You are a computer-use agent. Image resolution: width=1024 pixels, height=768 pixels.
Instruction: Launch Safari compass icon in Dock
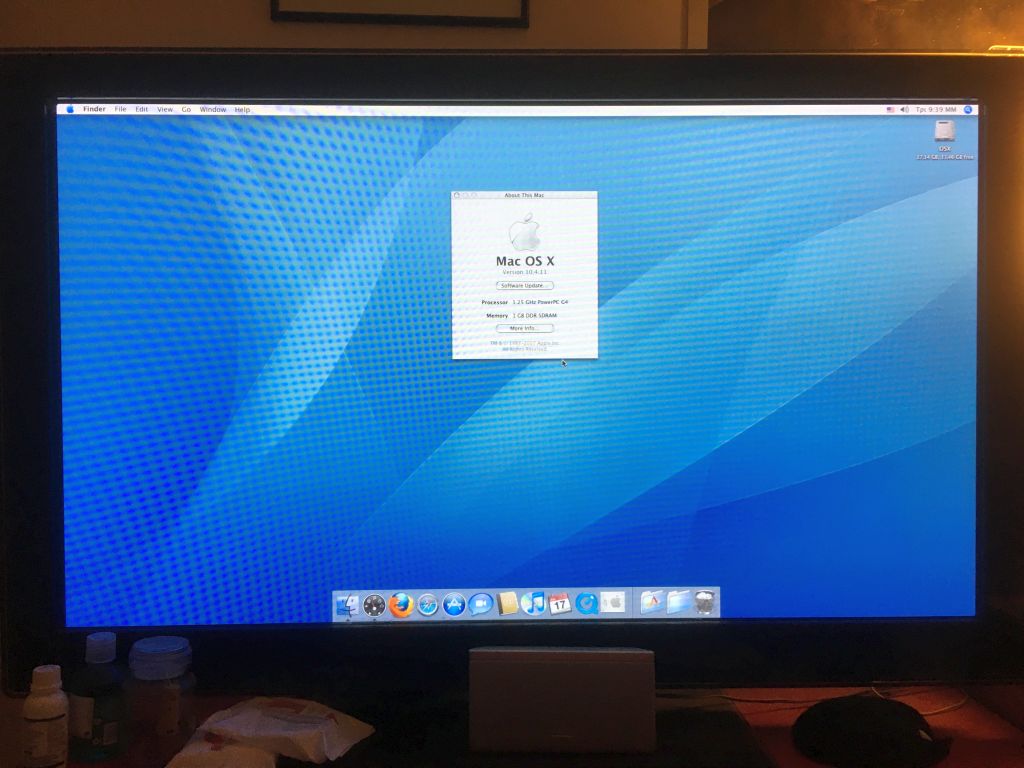click(428, 605)
